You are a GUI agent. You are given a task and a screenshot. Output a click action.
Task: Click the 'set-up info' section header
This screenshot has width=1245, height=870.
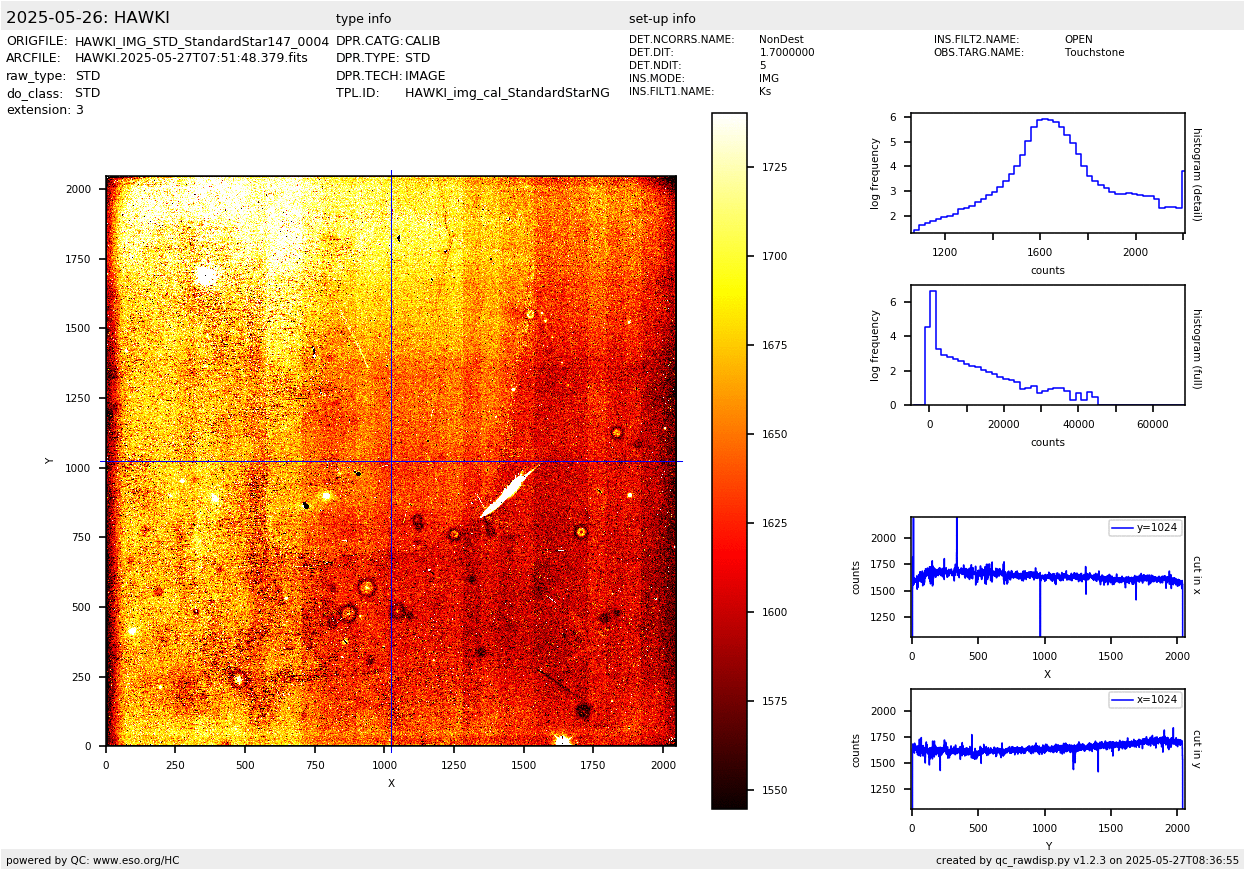pyautogui.click(x=662, y=19)
